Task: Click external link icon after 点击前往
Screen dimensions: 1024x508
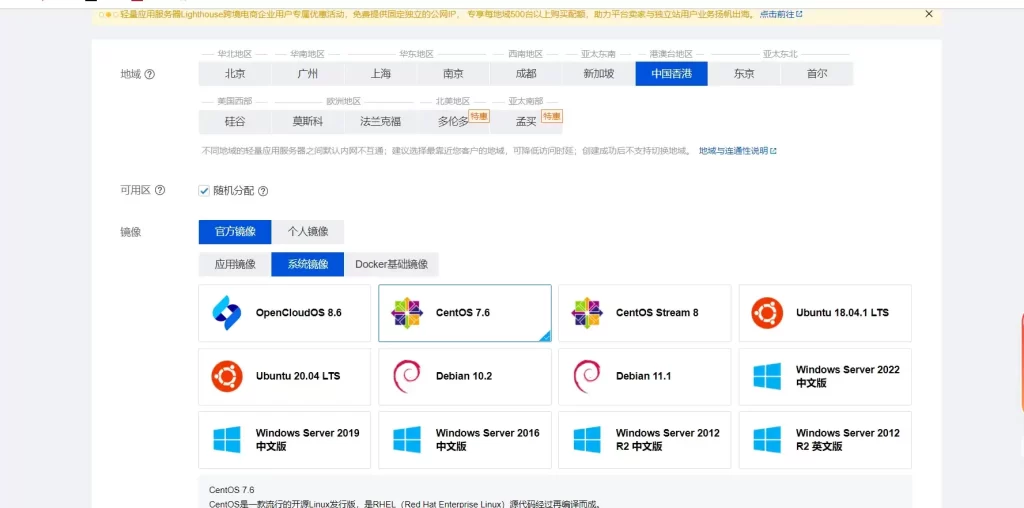Action: point(799,14)
